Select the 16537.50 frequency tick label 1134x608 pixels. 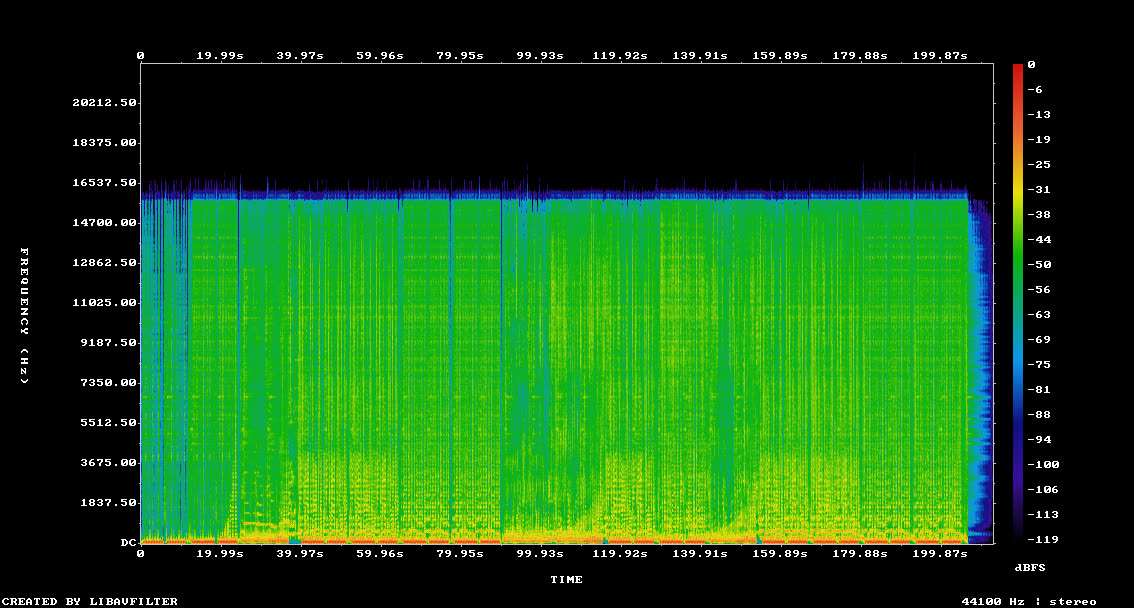tap(104, 183)
